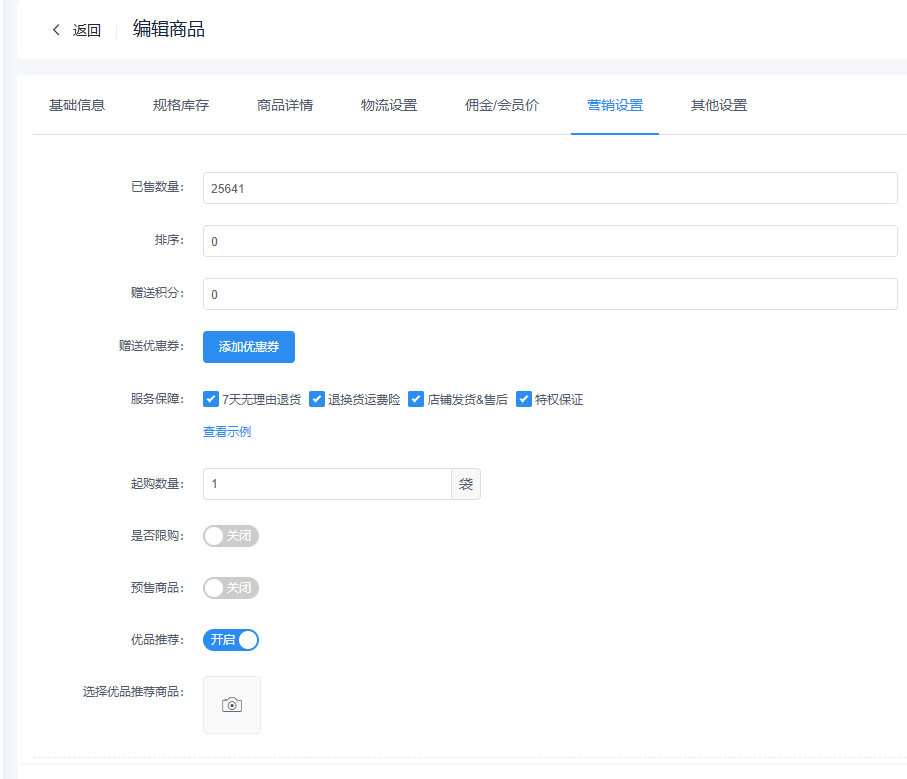Click the back arrow icon
The width and height of the screenshot is (907, 779).
click(56, 30)
